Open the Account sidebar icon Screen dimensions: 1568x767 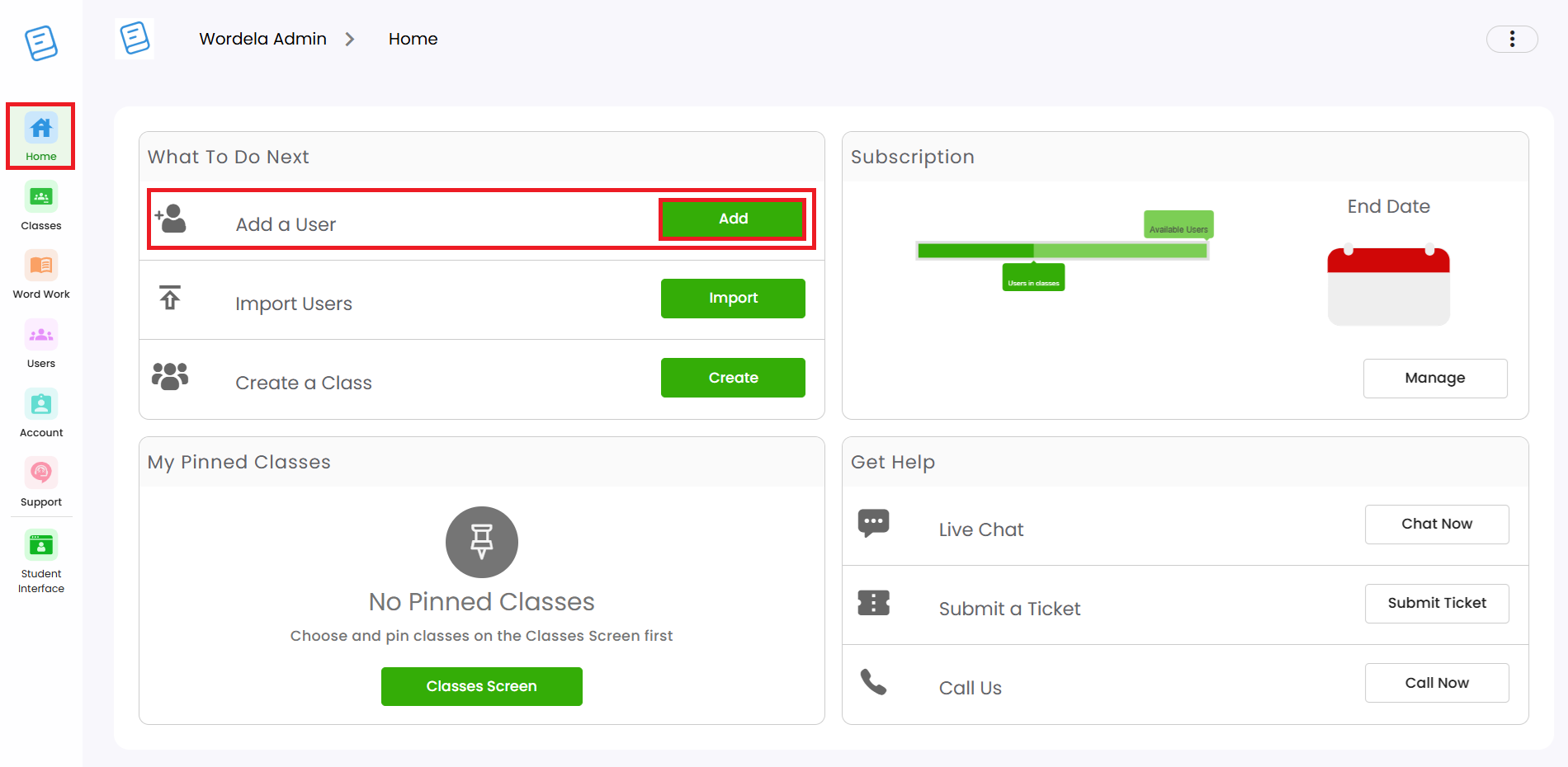click(x=41, y=404)
